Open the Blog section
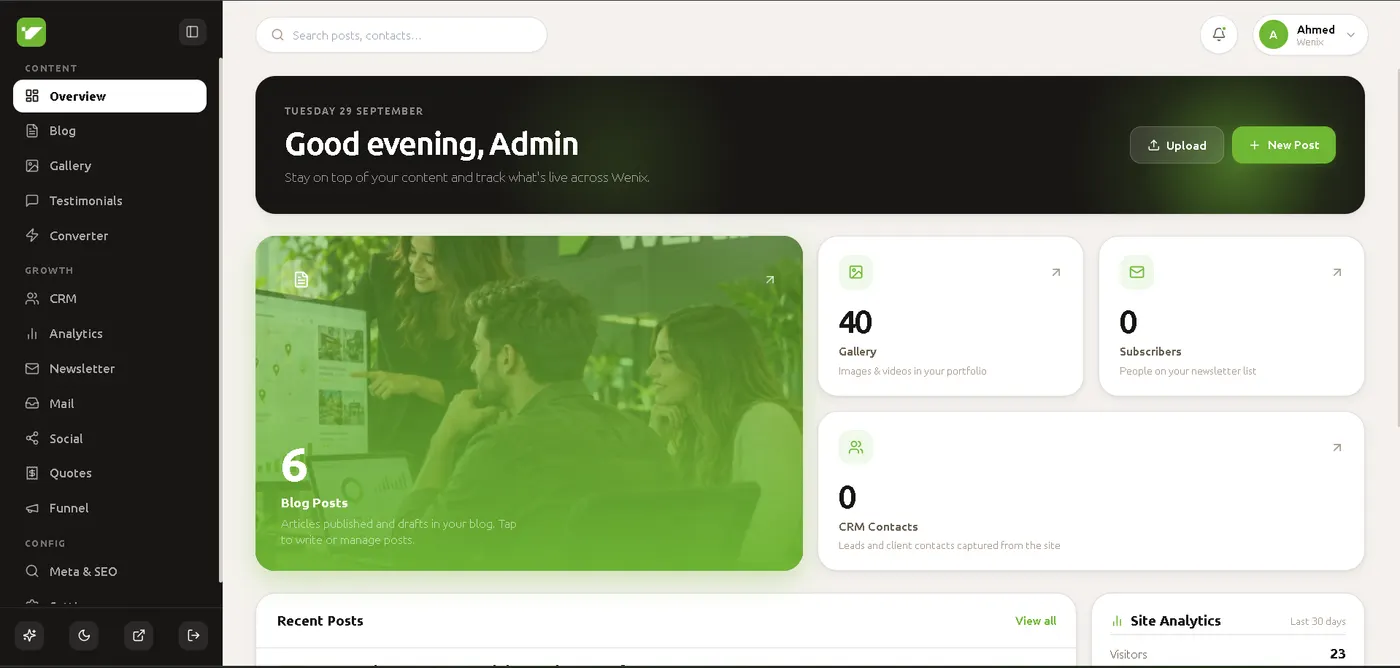1400x668 pixels. pos(110,131)
